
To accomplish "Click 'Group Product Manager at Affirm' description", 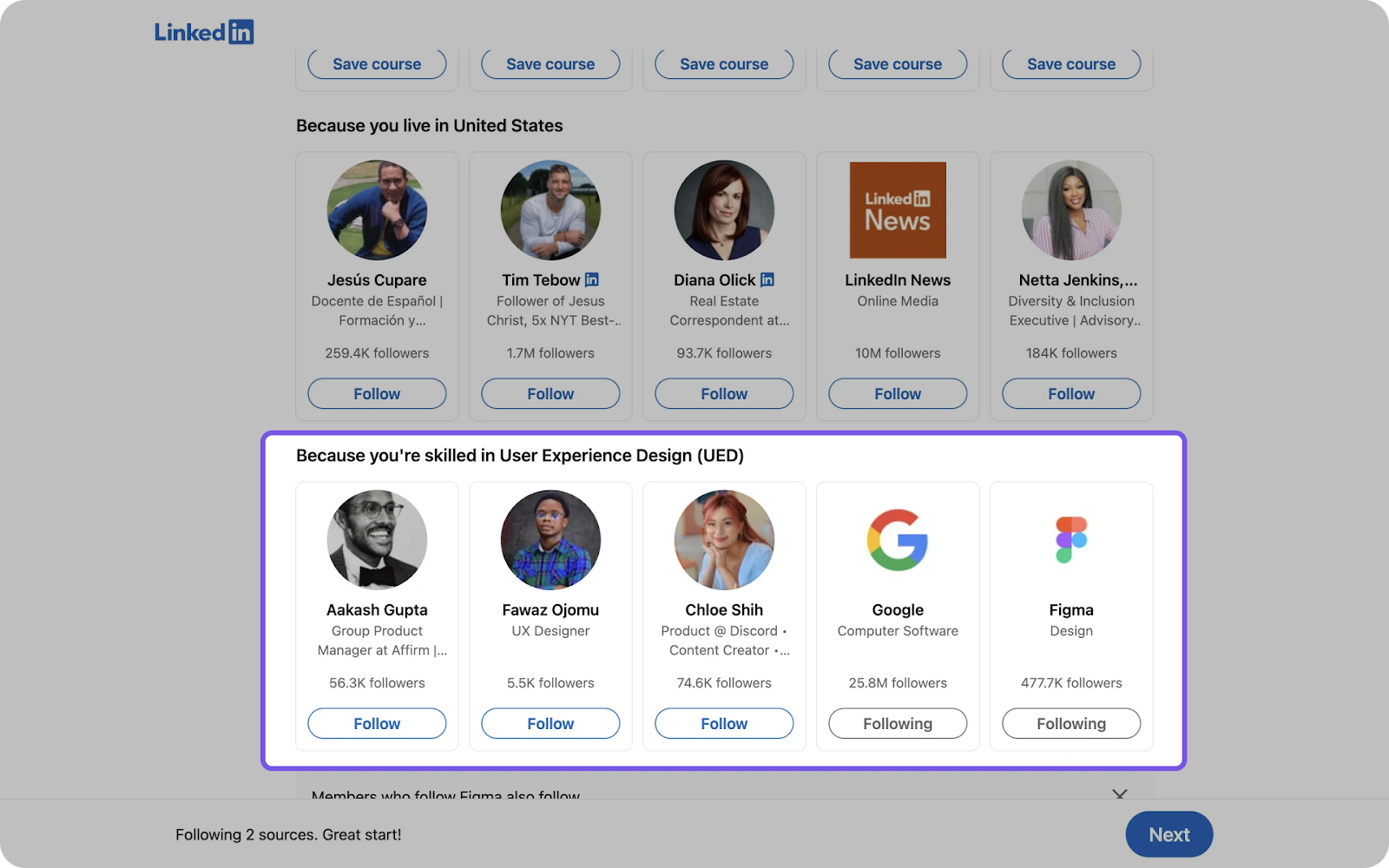I will [x=382, y=641].
